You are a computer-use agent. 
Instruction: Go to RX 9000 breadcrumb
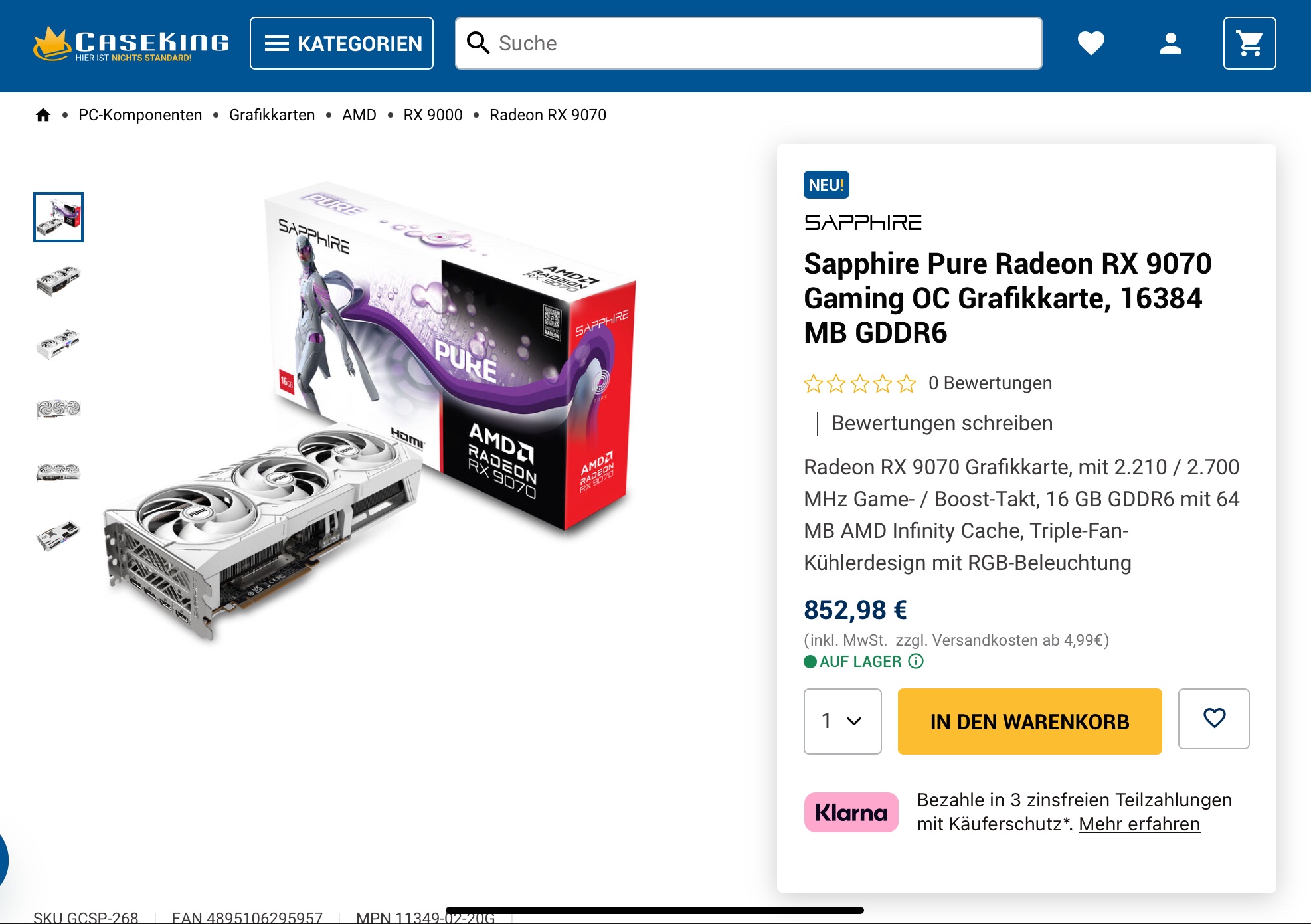(432, 115)
